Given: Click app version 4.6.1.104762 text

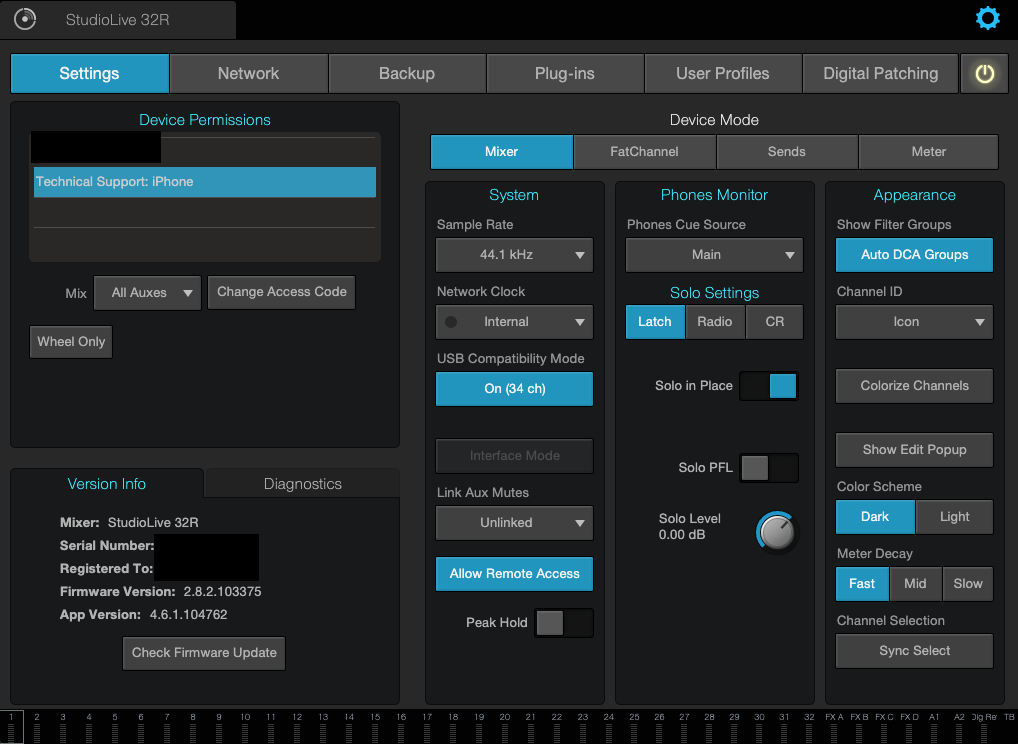Looking at the screenshot, I should 188,615.
